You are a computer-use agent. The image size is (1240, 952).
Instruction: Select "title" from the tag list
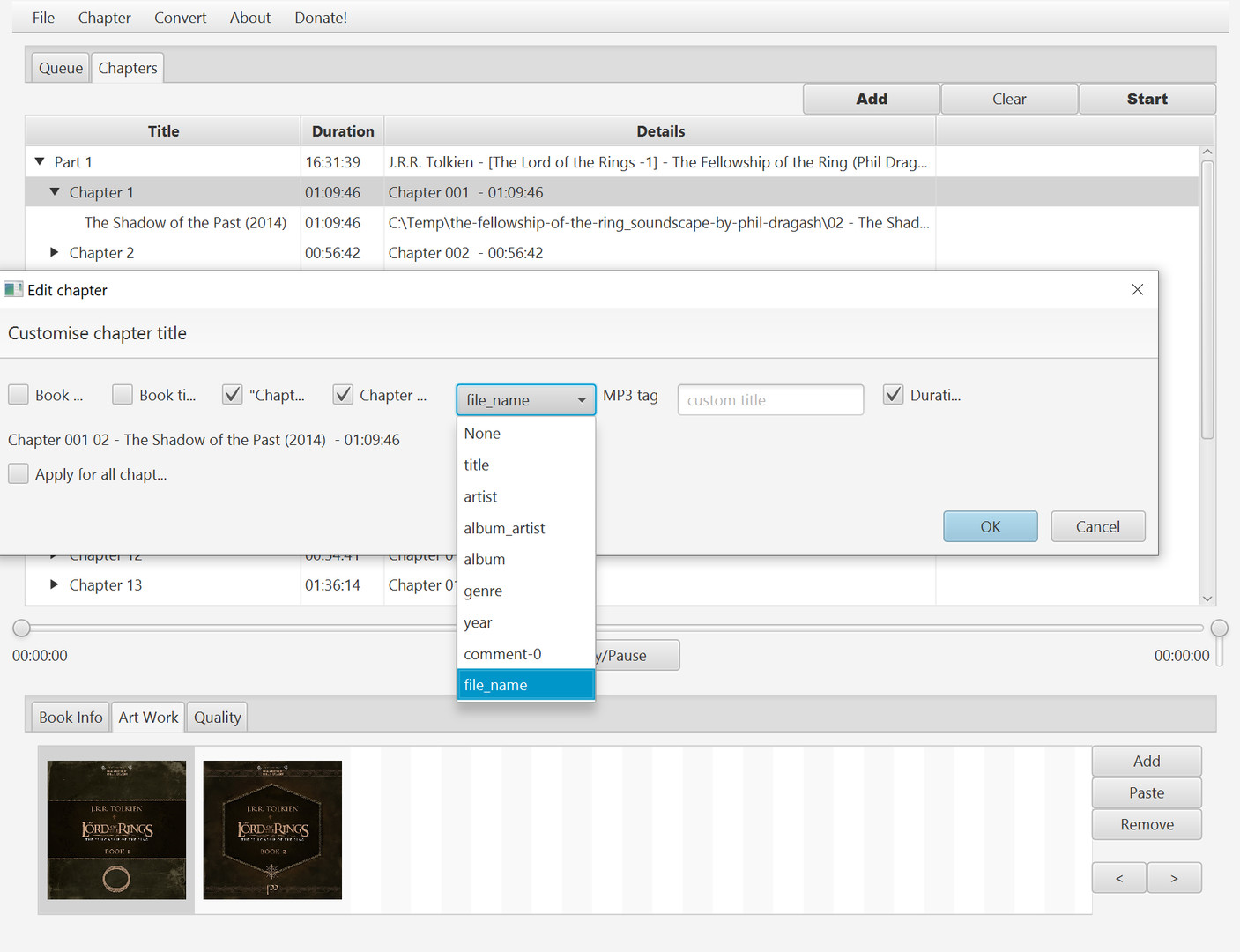click(x=476, y=465)
